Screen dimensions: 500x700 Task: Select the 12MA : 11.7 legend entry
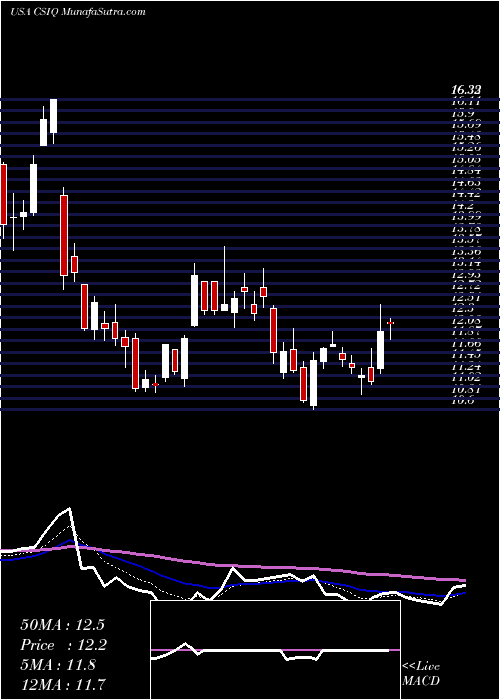[x=63, y=684]
